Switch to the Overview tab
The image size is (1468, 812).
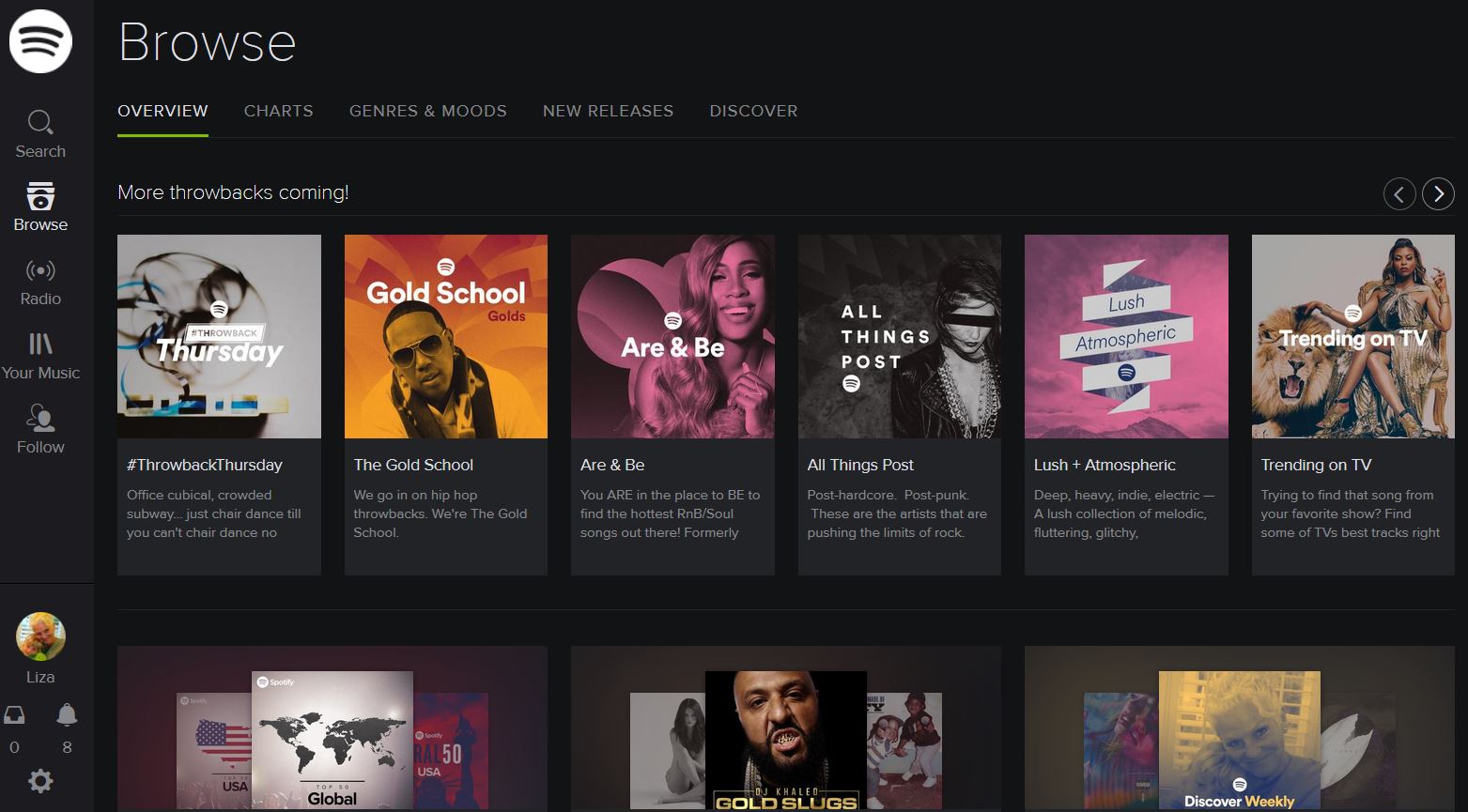pos(162,111)
